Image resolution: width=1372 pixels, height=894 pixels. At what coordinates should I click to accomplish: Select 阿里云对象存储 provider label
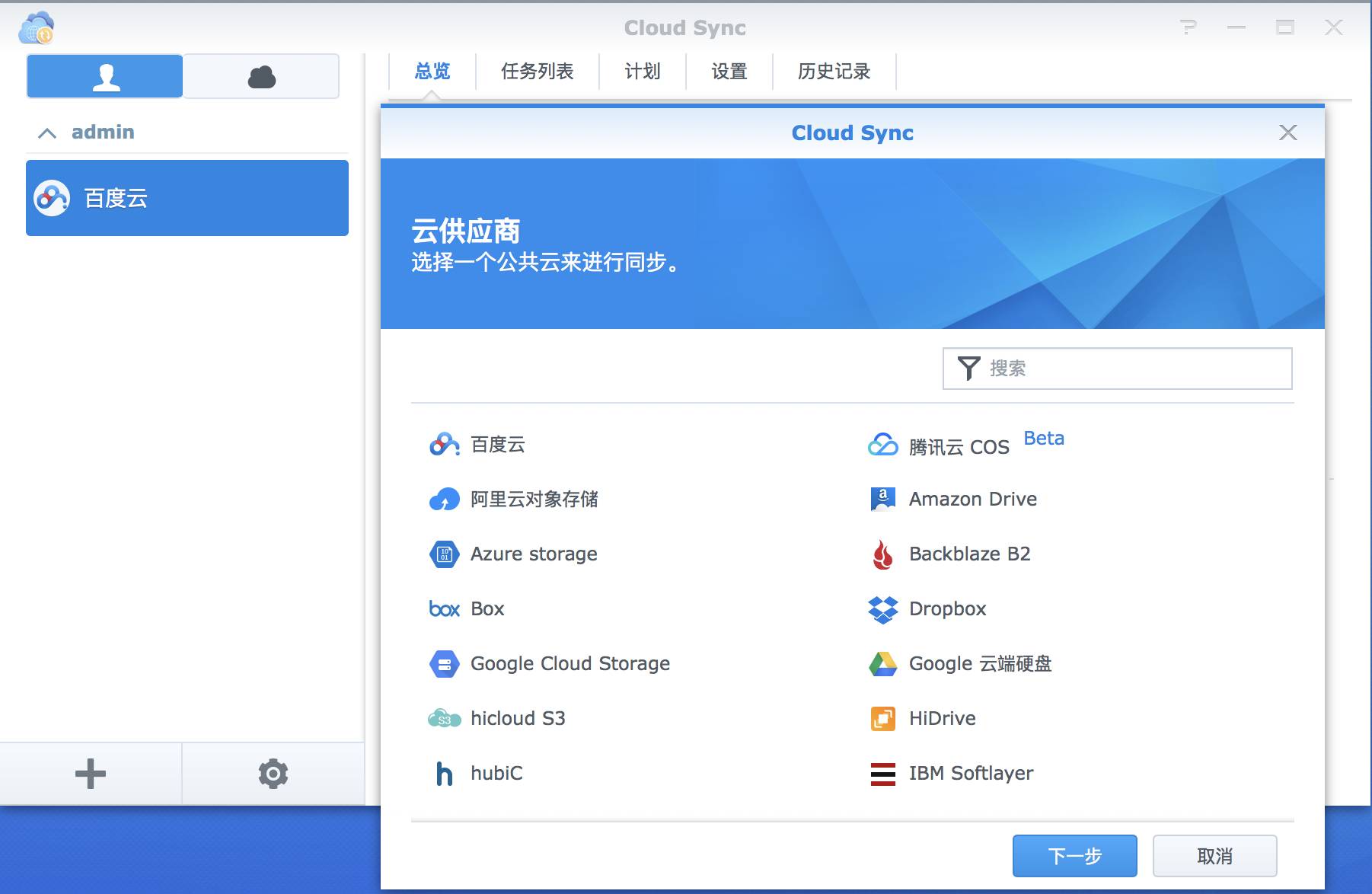click(x=534, y=500)
